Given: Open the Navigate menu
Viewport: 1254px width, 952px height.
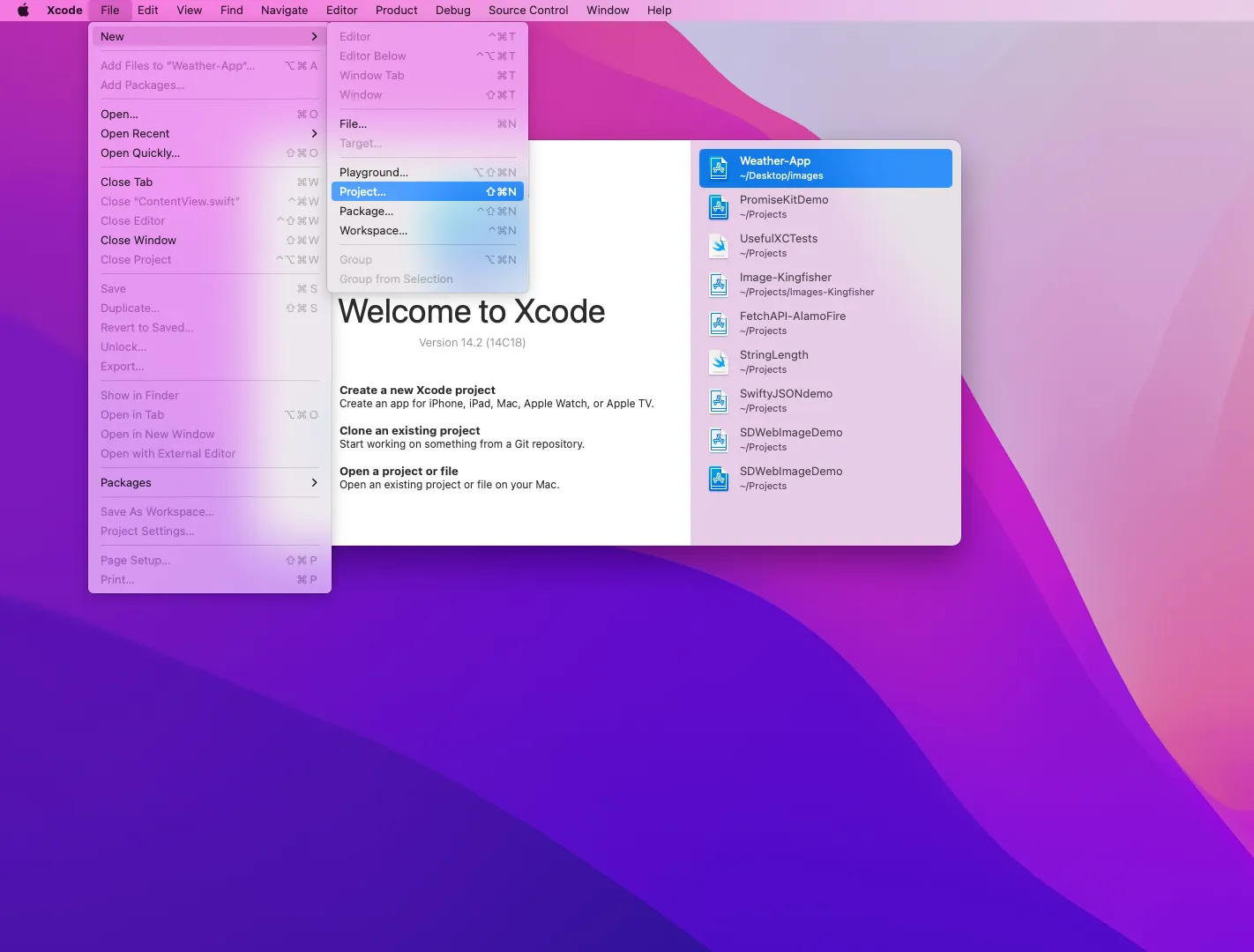Looking at the screenshot, I should tap(284, 11).
